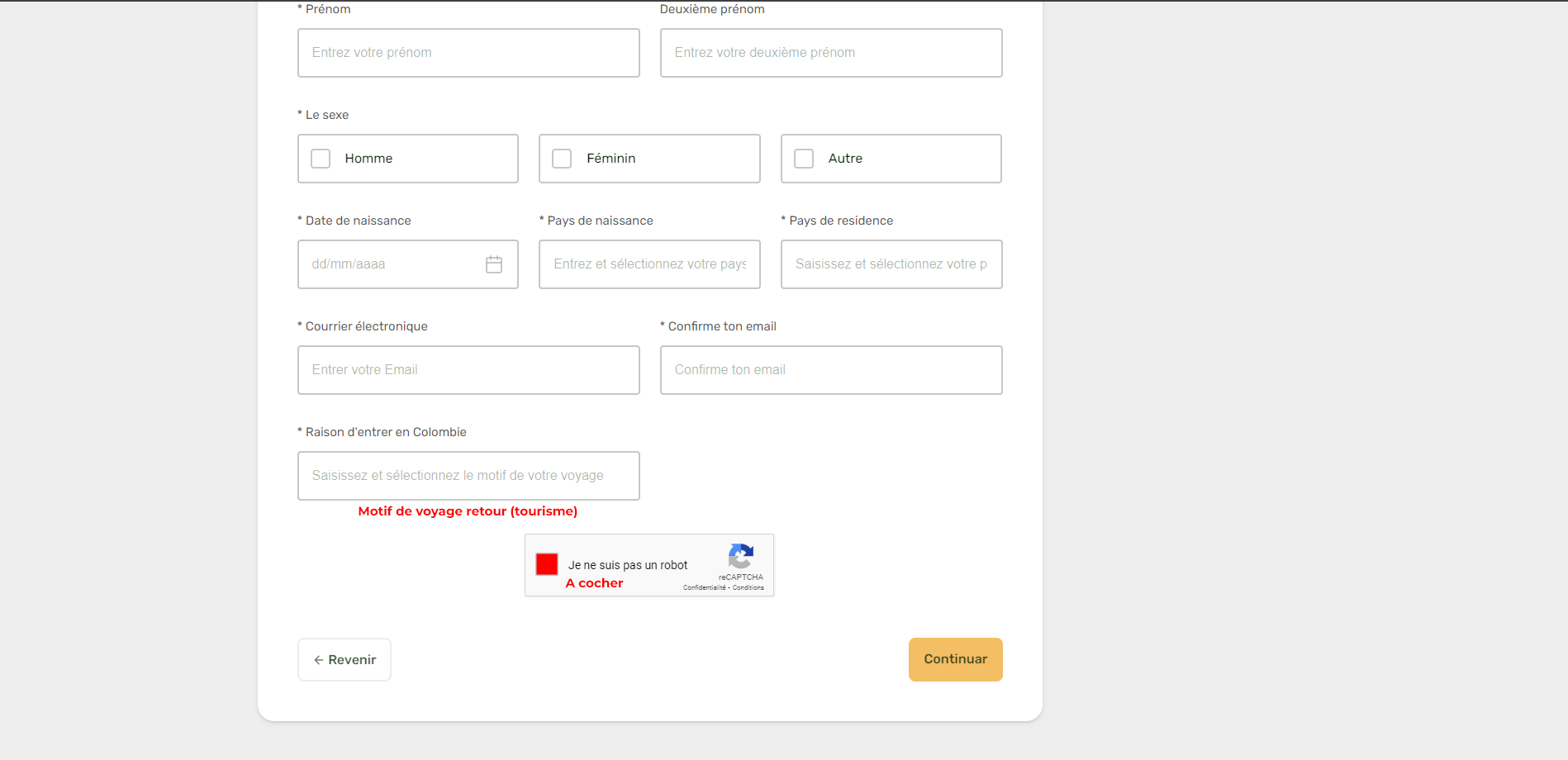Open the reCAPTCHA Conditions link
The width and height of the screenshot is (1568, 760).
point(748,587)
